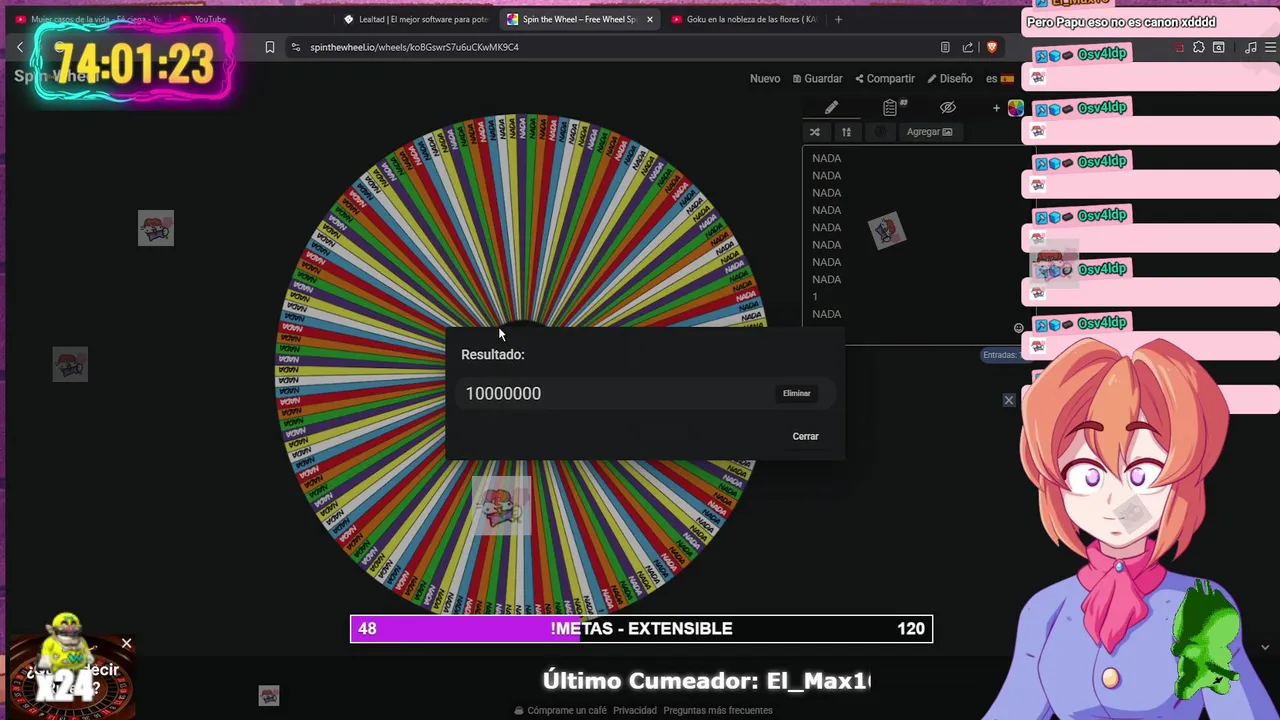Click the entry labeled 1 in list
1280x720 pixels.
tap(815, 297)
